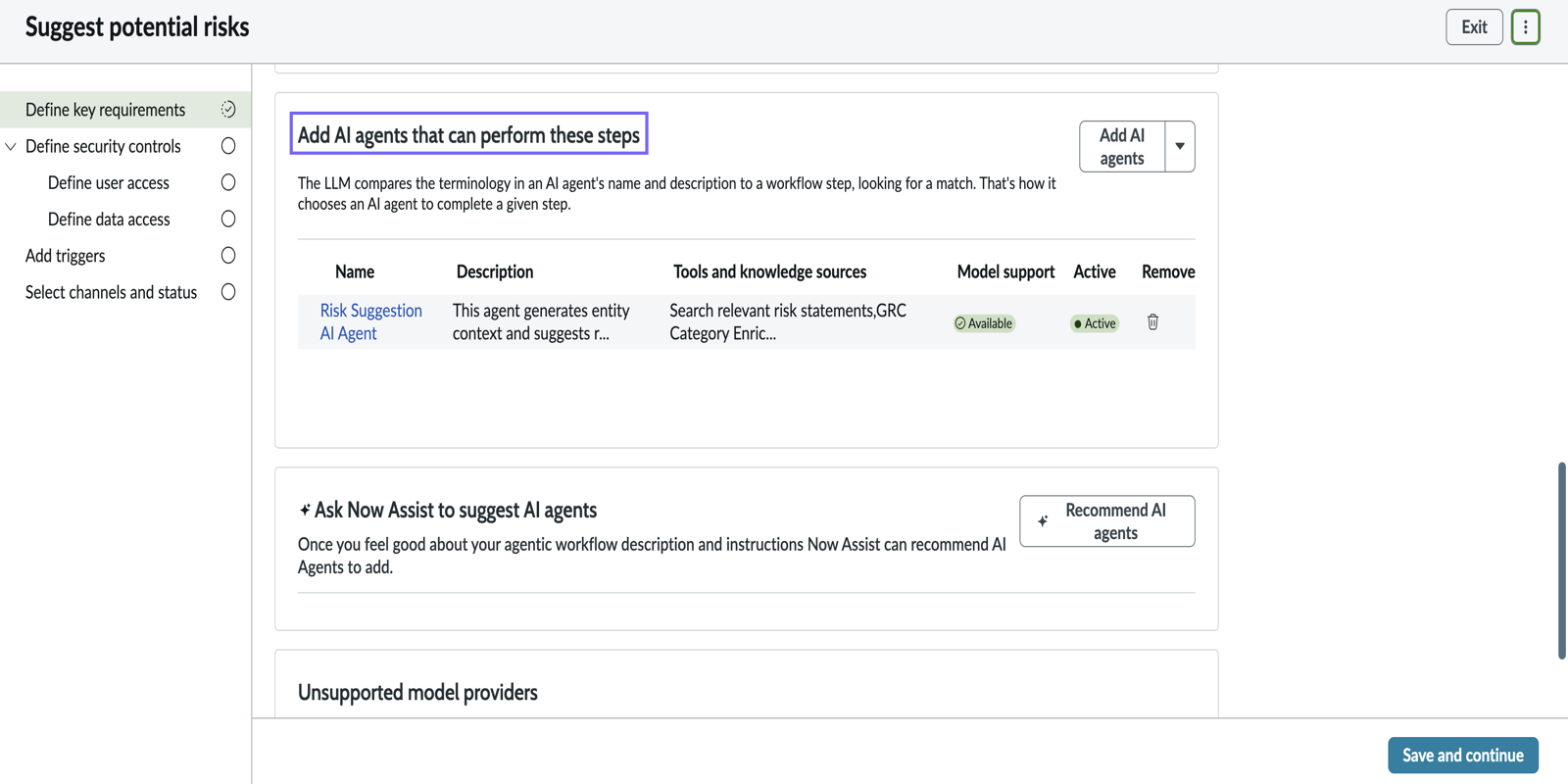The image size is (1568, 784).
Task: Click the Available model support badge
Action: [x=984, y=323]
